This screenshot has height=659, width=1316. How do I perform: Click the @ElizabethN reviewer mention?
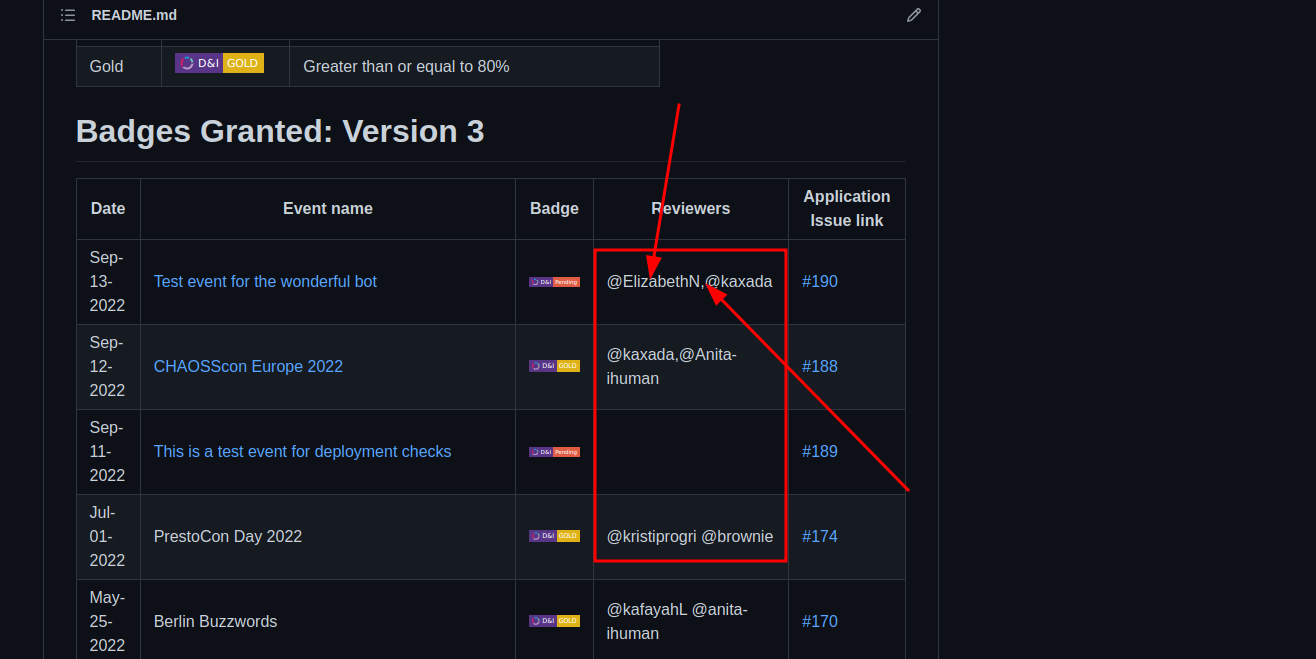[652, 281]
